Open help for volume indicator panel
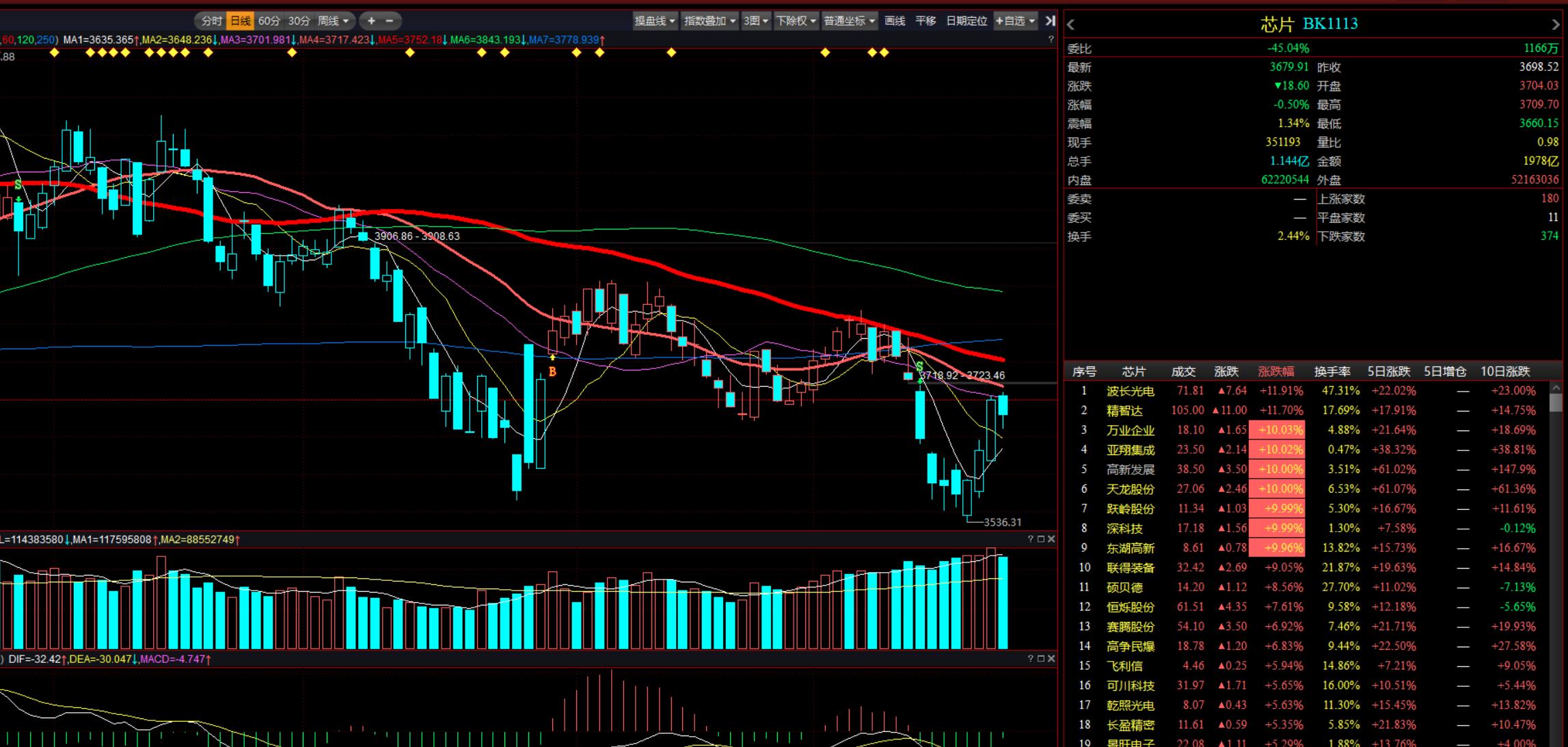The image size is (1568, 747). coord(1031,539)
